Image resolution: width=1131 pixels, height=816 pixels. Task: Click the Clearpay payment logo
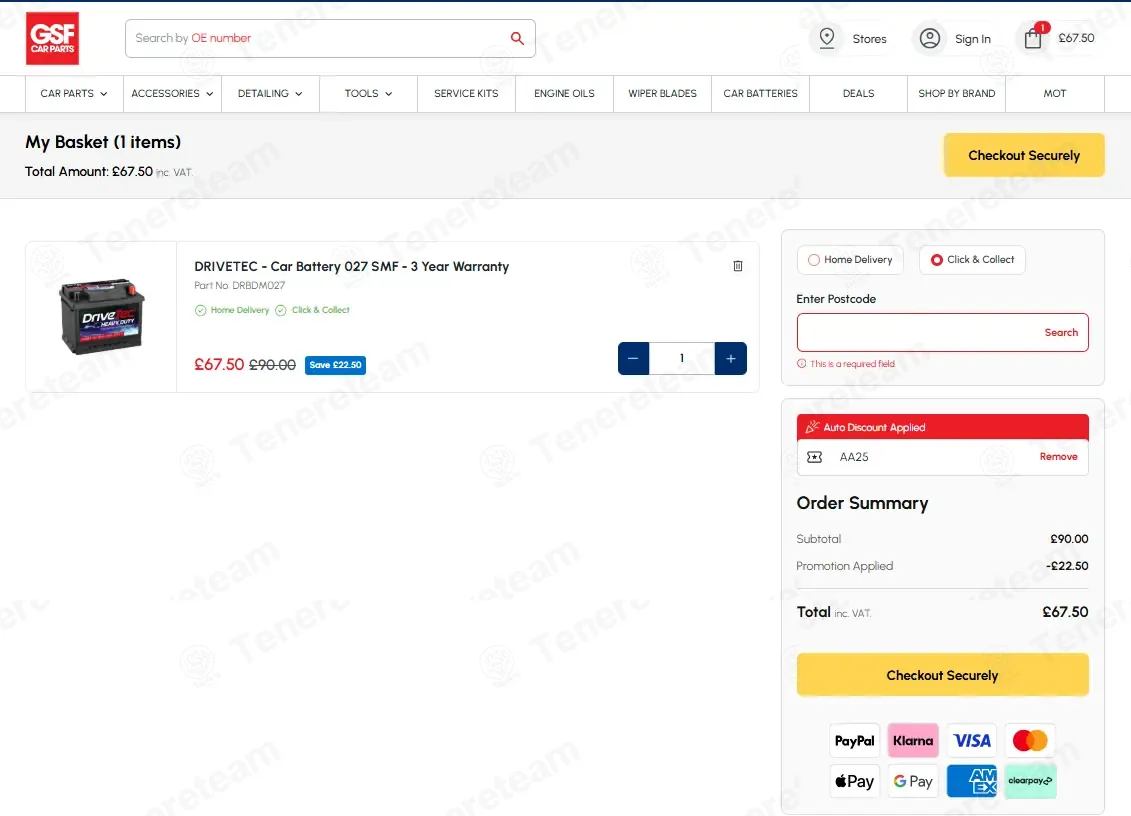pos(1030,781)
